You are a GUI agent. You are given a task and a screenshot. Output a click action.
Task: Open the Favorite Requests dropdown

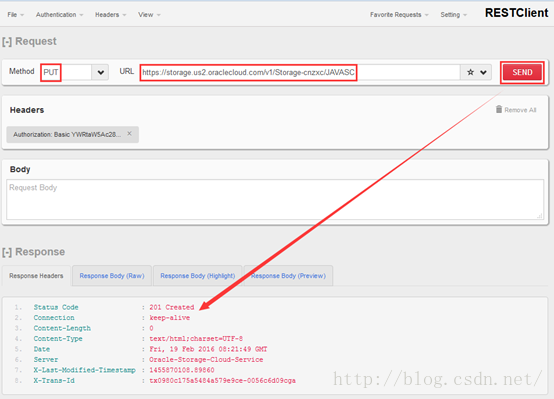coord(399,15)
